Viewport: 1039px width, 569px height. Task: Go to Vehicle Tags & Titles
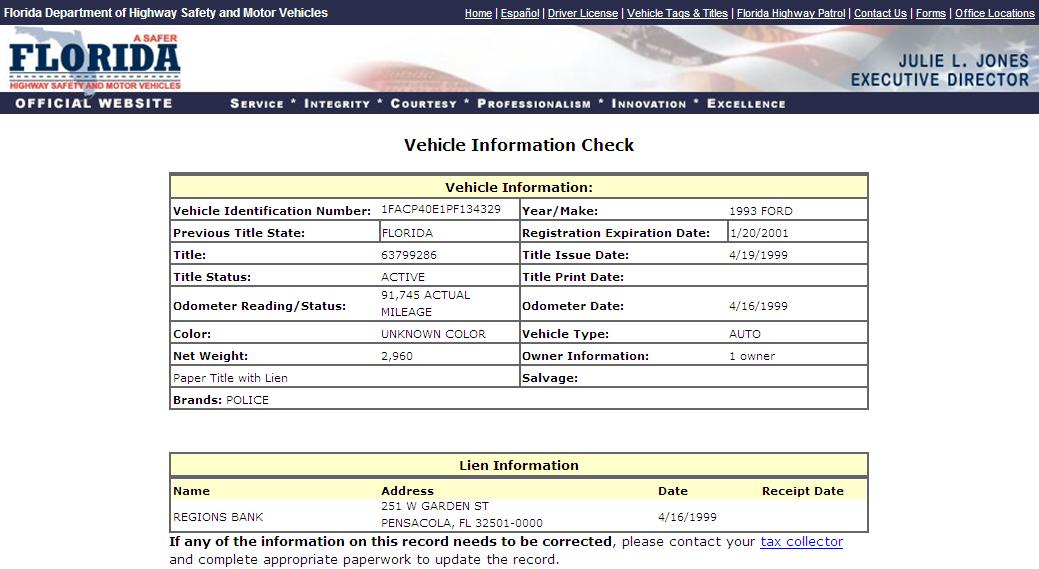(677, 13)
